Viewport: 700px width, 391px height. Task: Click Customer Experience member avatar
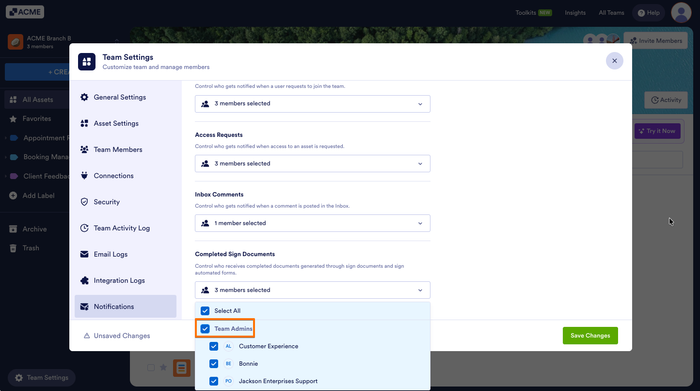(x=229, y=346)
